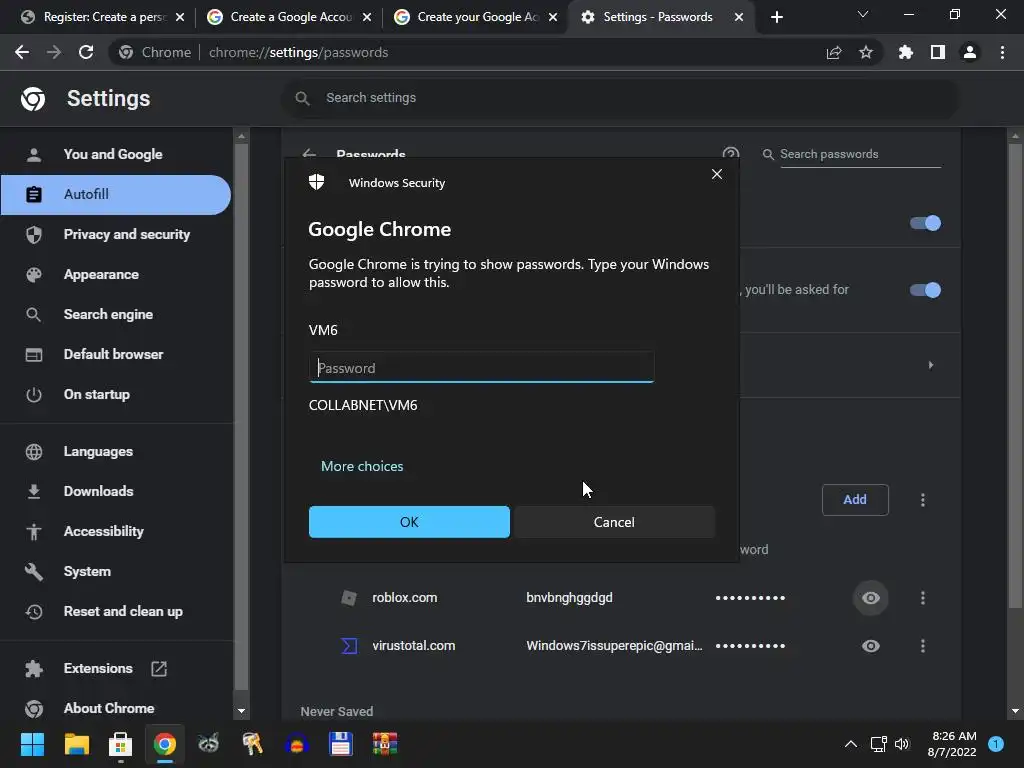Open roblox.com entry more actions
1024x768 pixels.
[923, 598]
